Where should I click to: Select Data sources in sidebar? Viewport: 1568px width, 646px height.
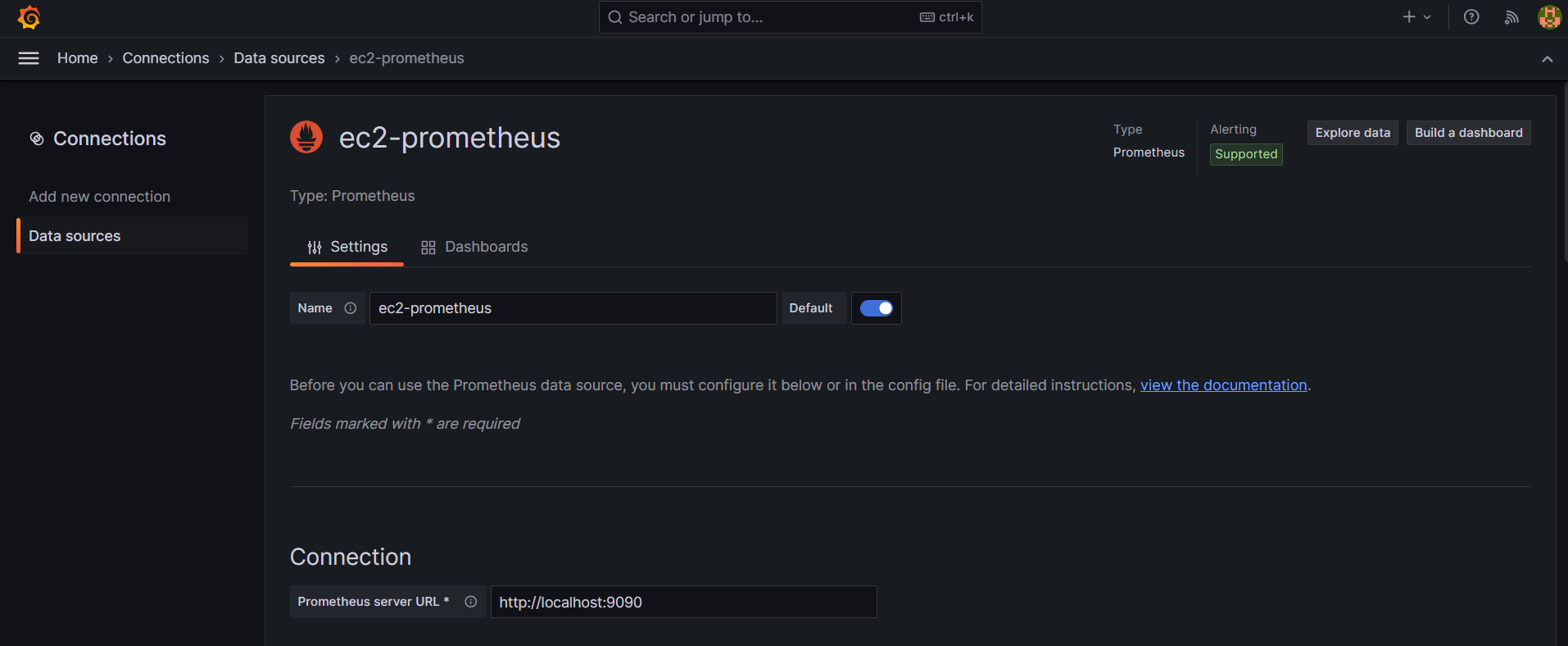pyautogui.click(x=132, y=236)
